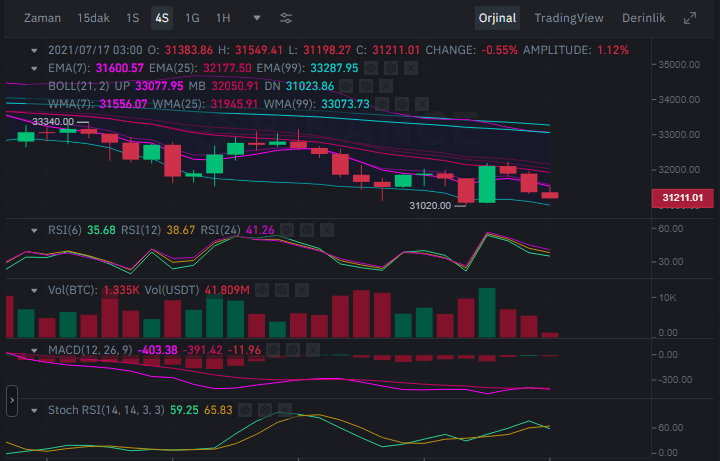Image resolution: width=720 pixels, height=461 pixels.
Task: Remove the MACD indicator with its X
Action: click(313, 350)
